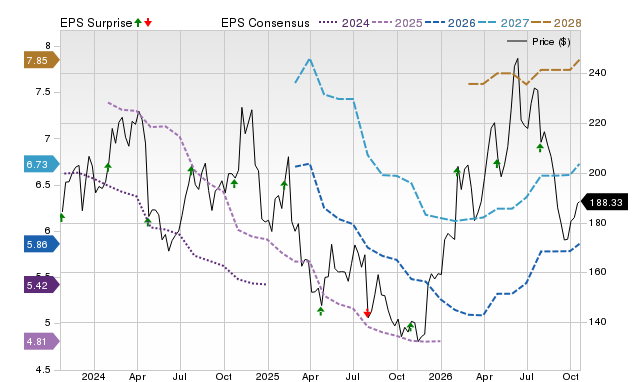This screenshot has width=640, height=382.
Task: Select the 2025 EPS consensus legend entry
Action: pos(397,23)
